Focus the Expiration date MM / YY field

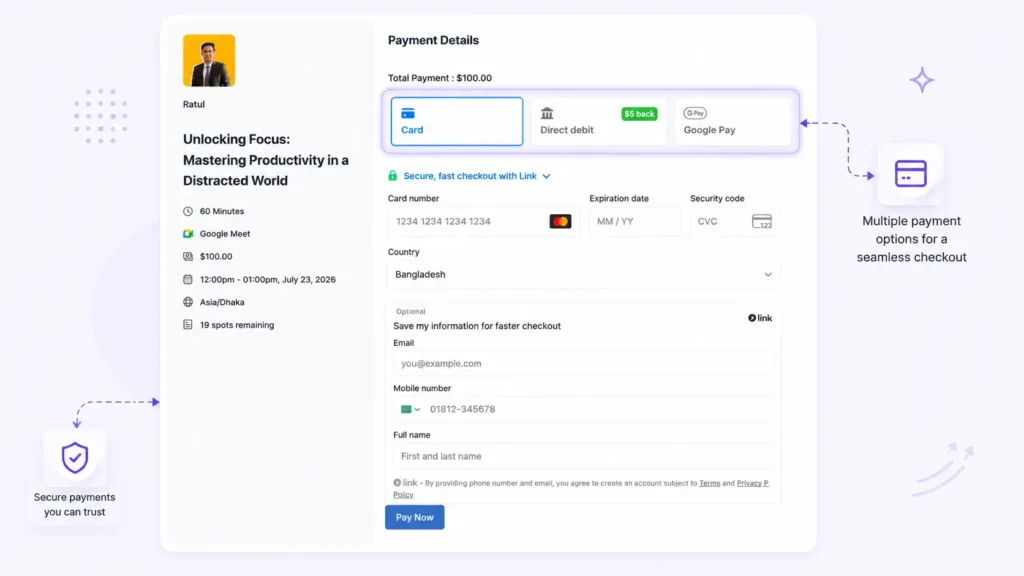point(635,221)
